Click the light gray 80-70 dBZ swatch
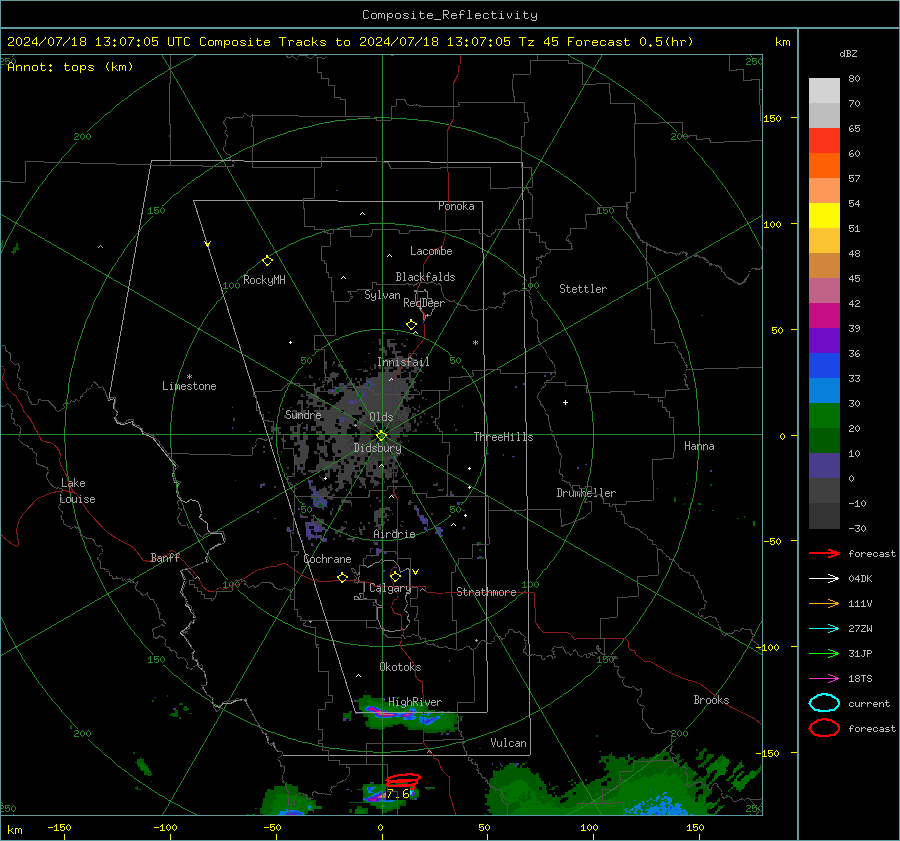900x841 pixels. 824,91
